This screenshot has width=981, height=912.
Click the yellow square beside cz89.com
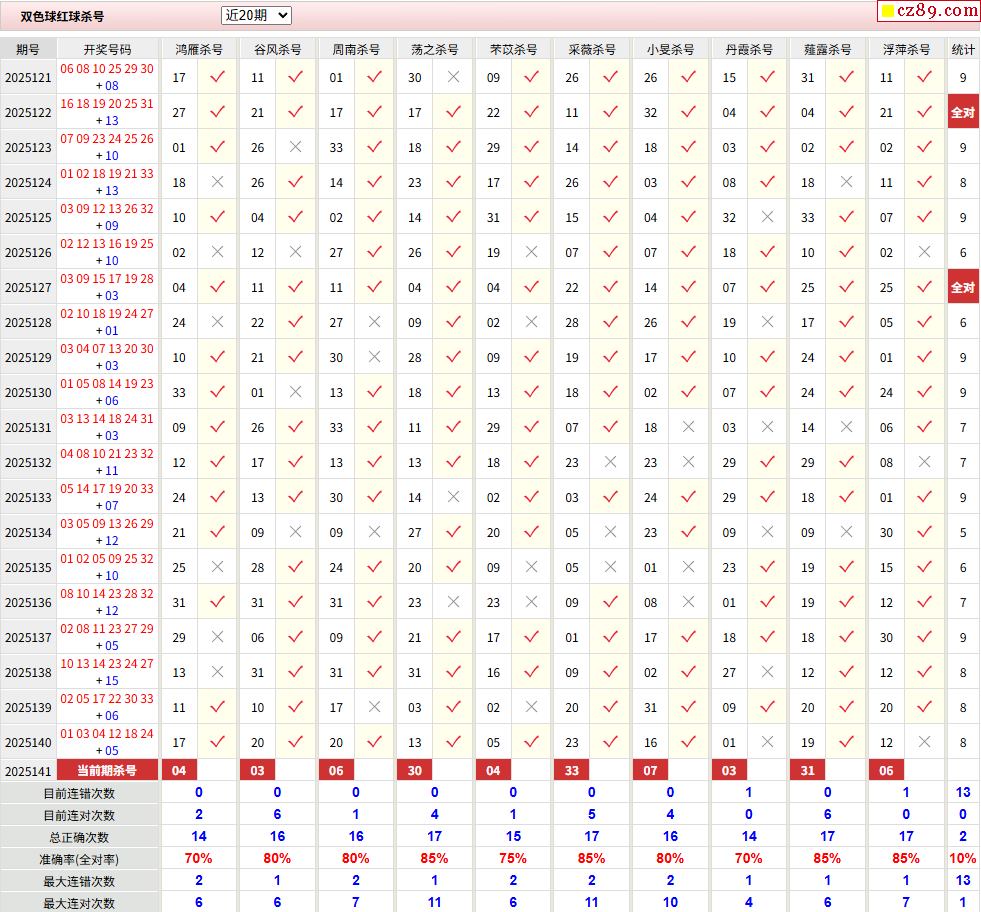(886, 12)
